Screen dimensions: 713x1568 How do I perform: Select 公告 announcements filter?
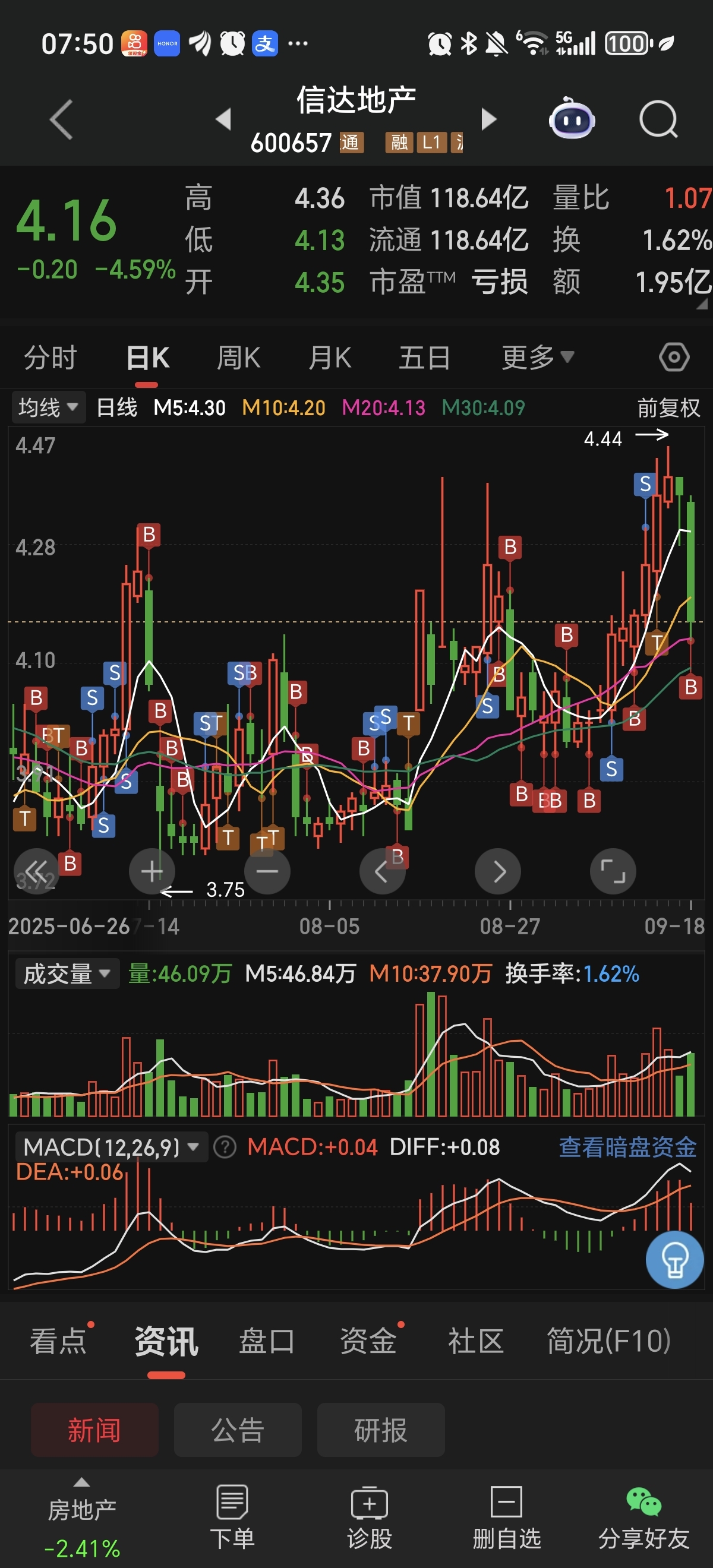tap(238, 1430)
